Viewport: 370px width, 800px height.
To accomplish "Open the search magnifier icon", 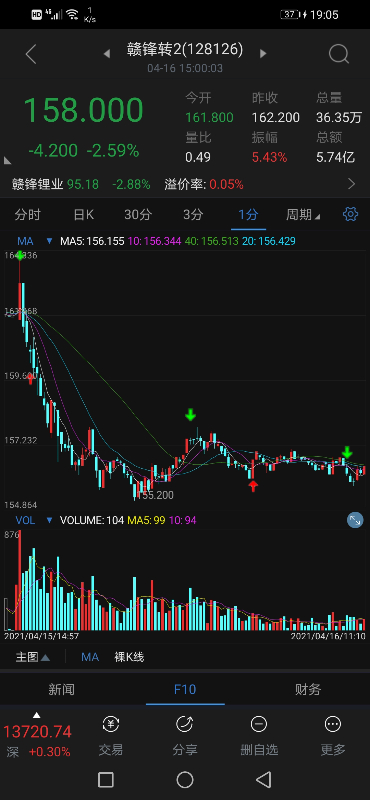I will [x=339, y=54].
